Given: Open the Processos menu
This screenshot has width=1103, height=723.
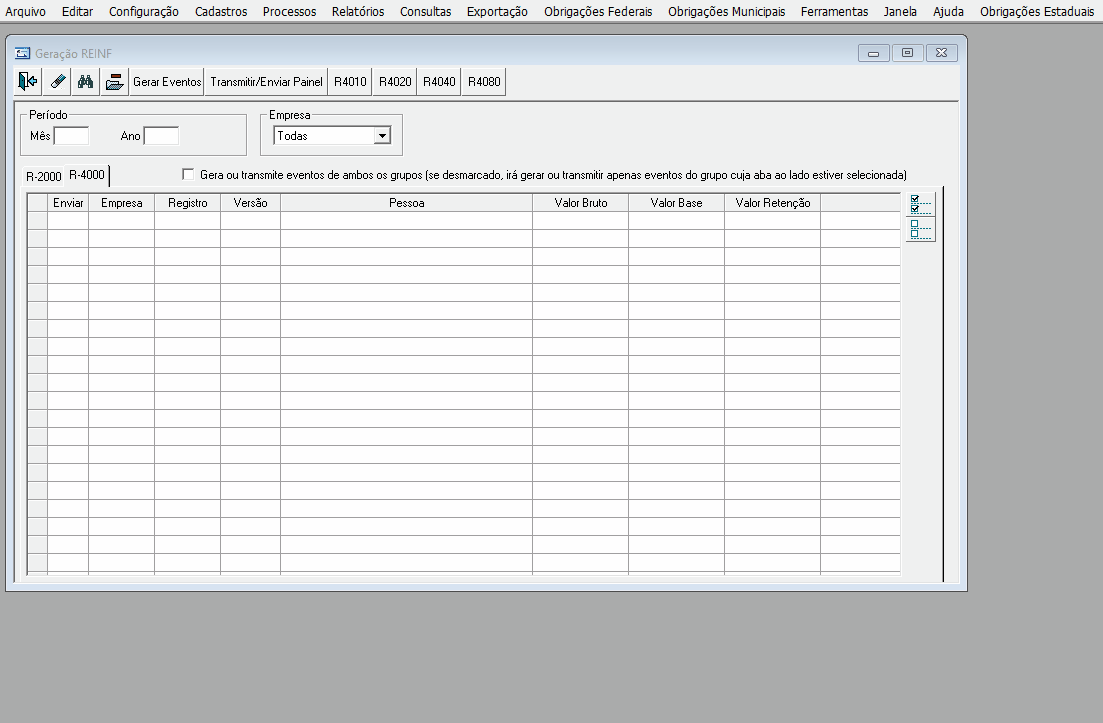Looking at the screenshot, I should [289, 11].
